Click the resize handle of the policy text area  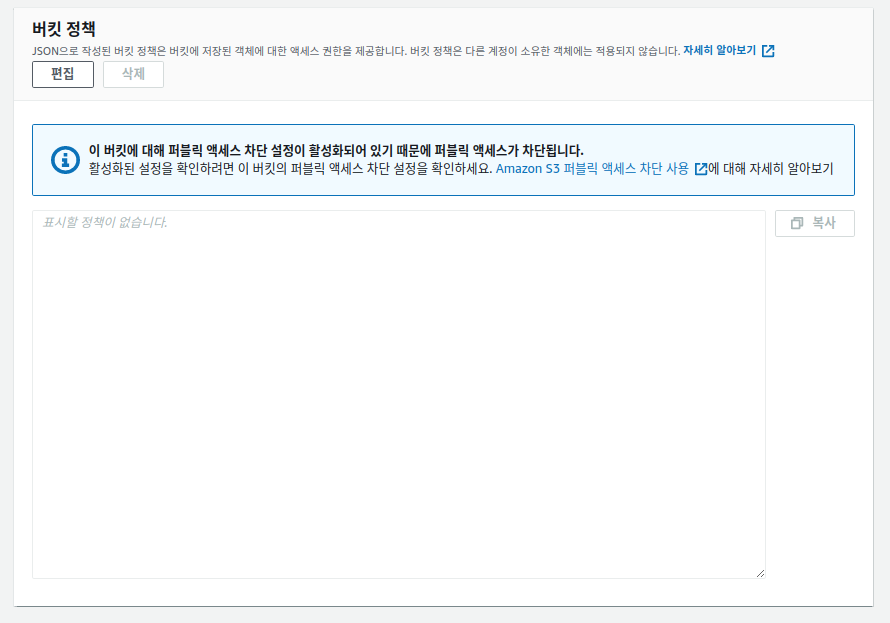[x=761, y=574]
